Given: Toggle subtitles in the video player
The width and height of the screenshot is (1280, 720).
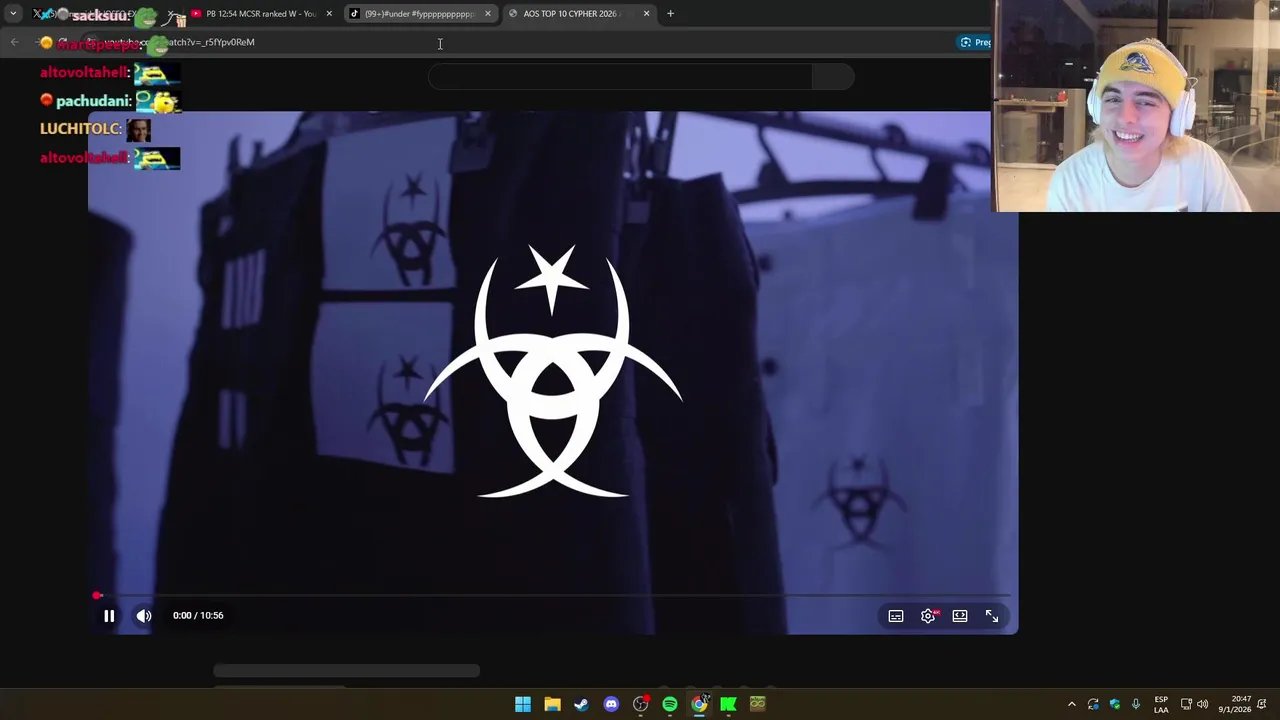Looking at the screenshot, I should [896, 616].
